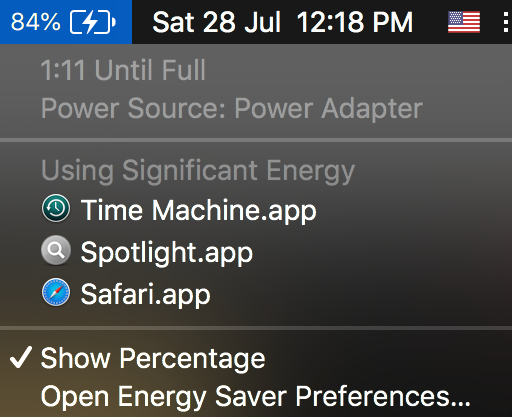The height and width of the screenshot is (417, 512).
Task: Click the Sat 28 Jul date text
Action: (x=217, y=22)
